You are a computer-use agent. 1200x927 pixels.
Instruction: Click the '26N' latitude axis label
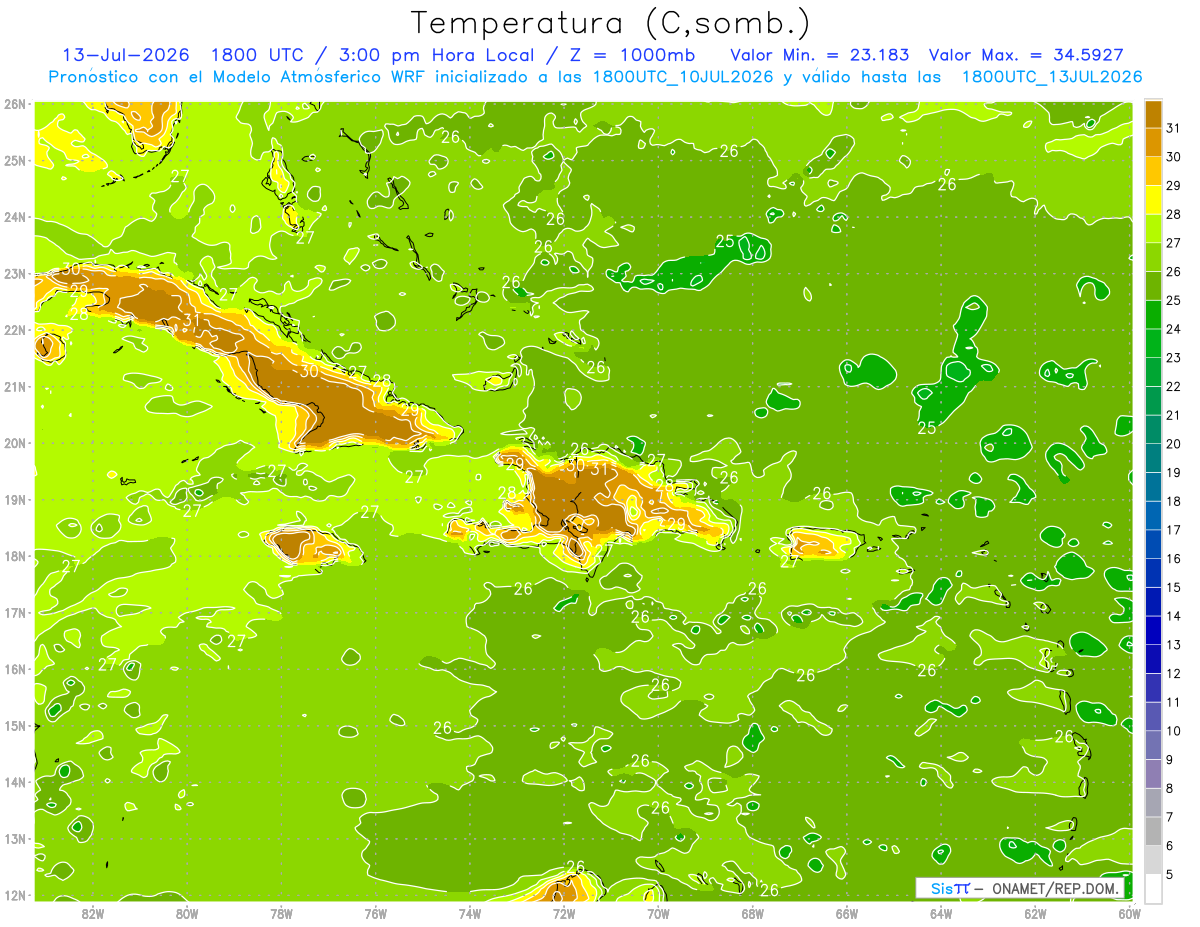tap(14, 104)
